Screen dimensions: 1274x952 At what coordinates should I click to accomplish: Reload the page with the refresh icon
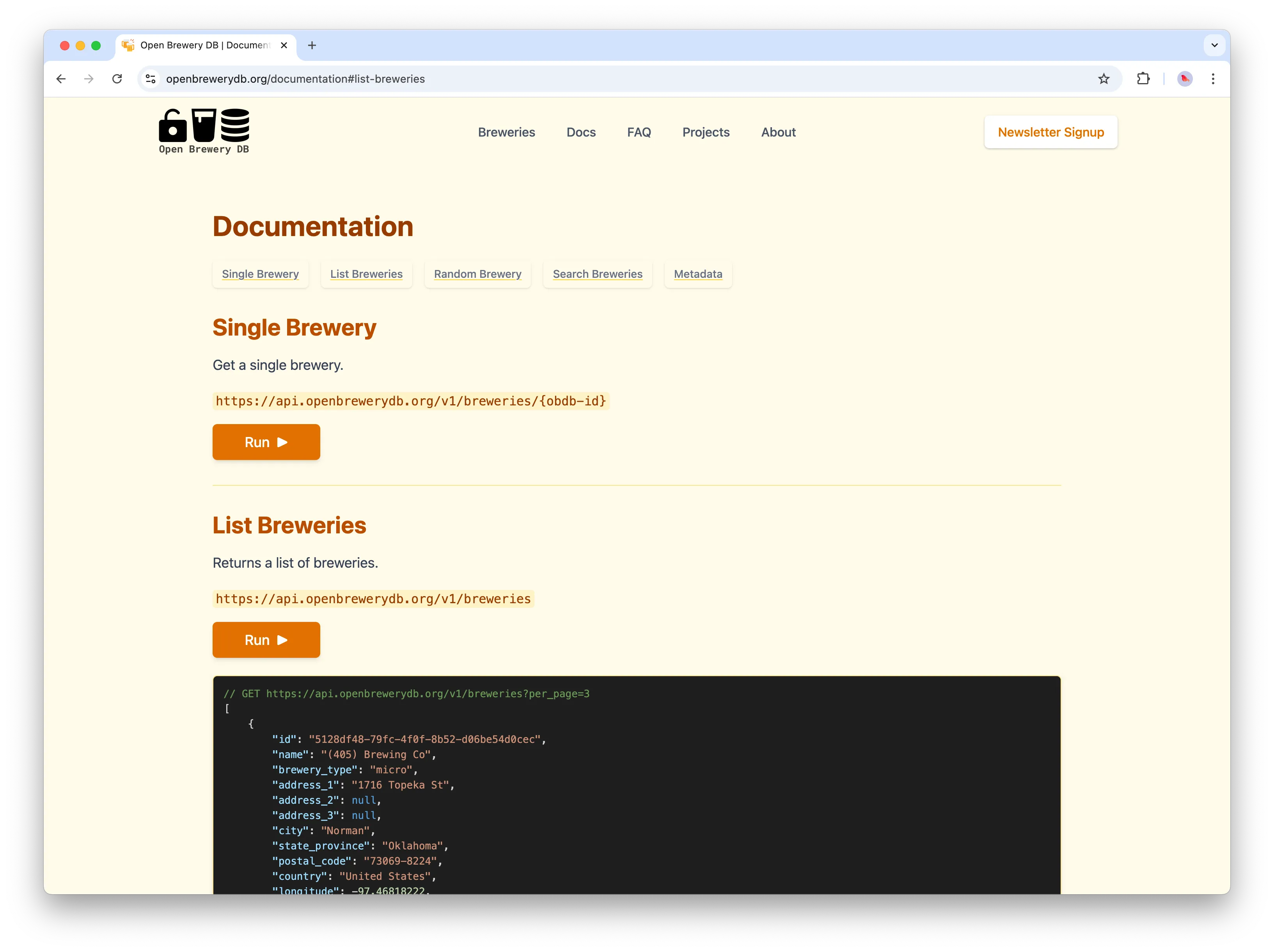[x=117, y=79]
